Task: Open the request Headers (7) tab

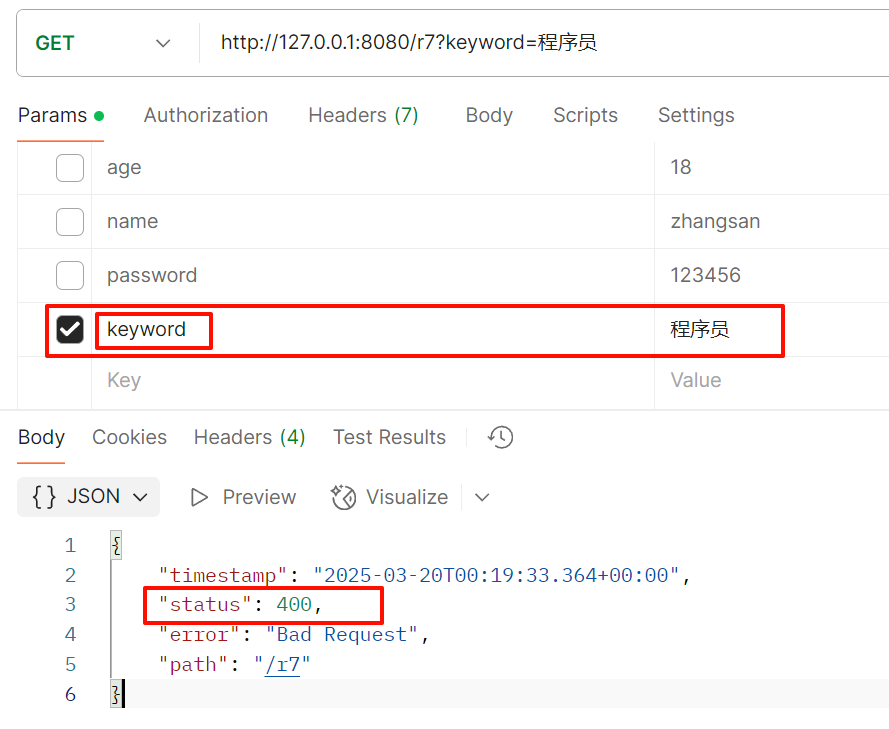Action: coord(363,115)
